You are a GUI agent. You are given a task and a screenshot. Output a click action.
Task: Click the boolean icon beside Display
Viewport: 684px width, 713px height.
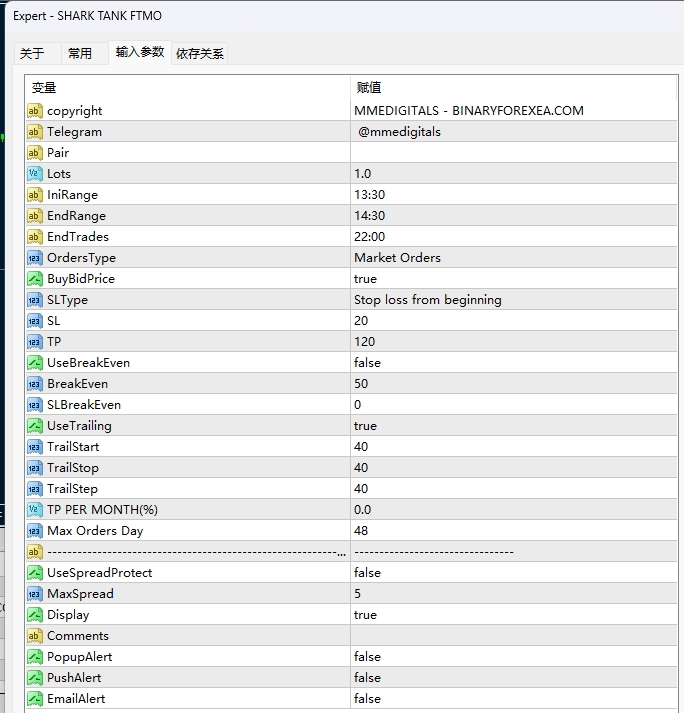click(35, 614)
